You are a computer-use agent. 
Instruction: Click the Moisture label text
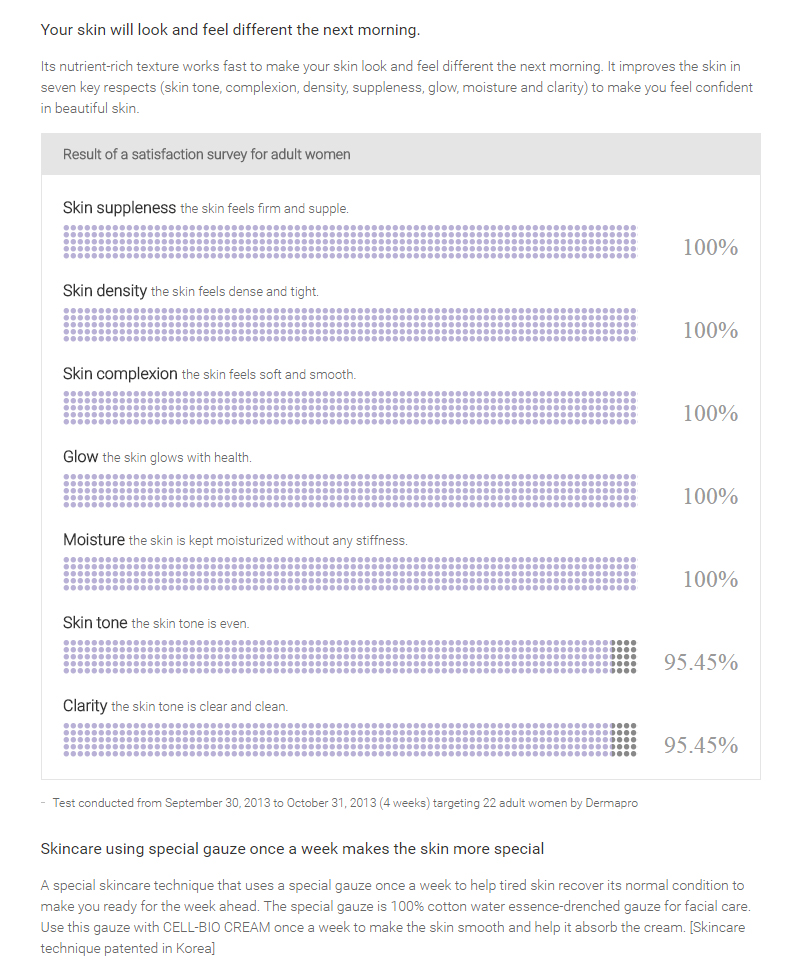(x=95, y=540)
